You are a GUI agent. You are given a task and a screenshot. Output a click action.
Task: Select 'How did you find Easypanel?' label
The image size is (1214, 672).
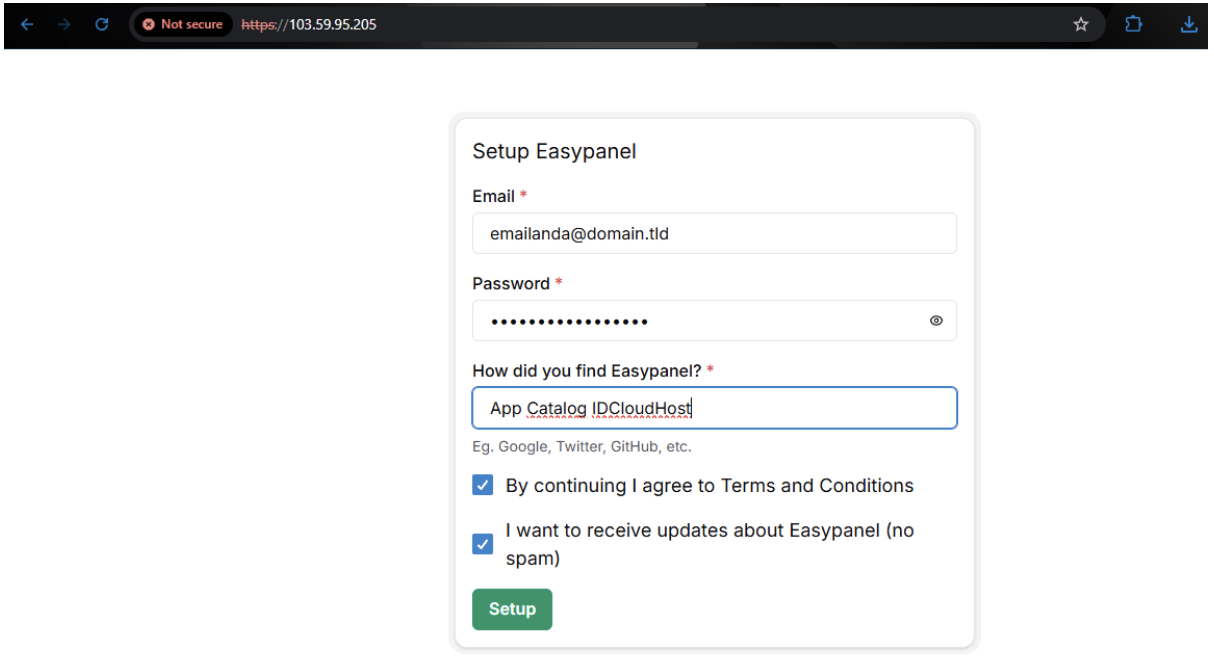tap(587, 371)
